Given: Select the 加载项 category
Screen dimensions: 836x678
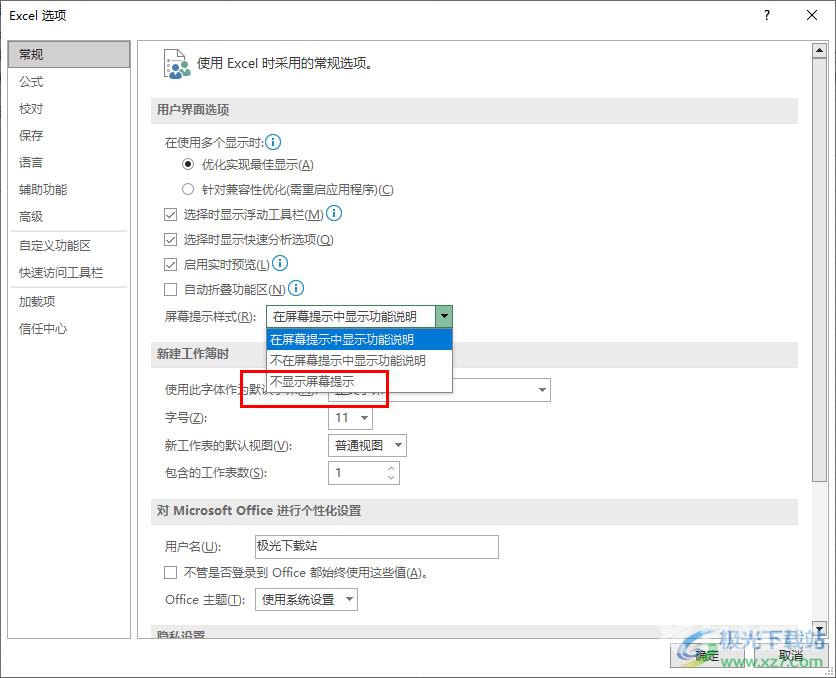Looking at the screenshot, I should point(69,302).
